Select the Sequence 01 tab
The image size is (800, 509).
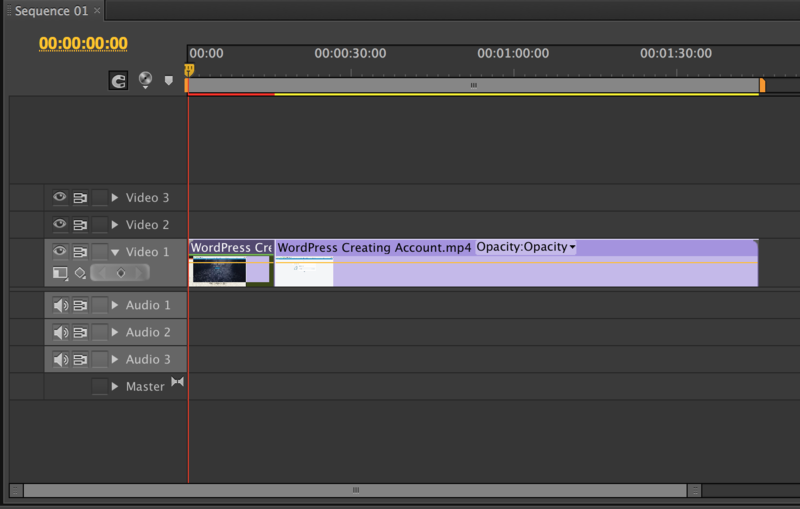pyautogui.click(x=50, y=11)
